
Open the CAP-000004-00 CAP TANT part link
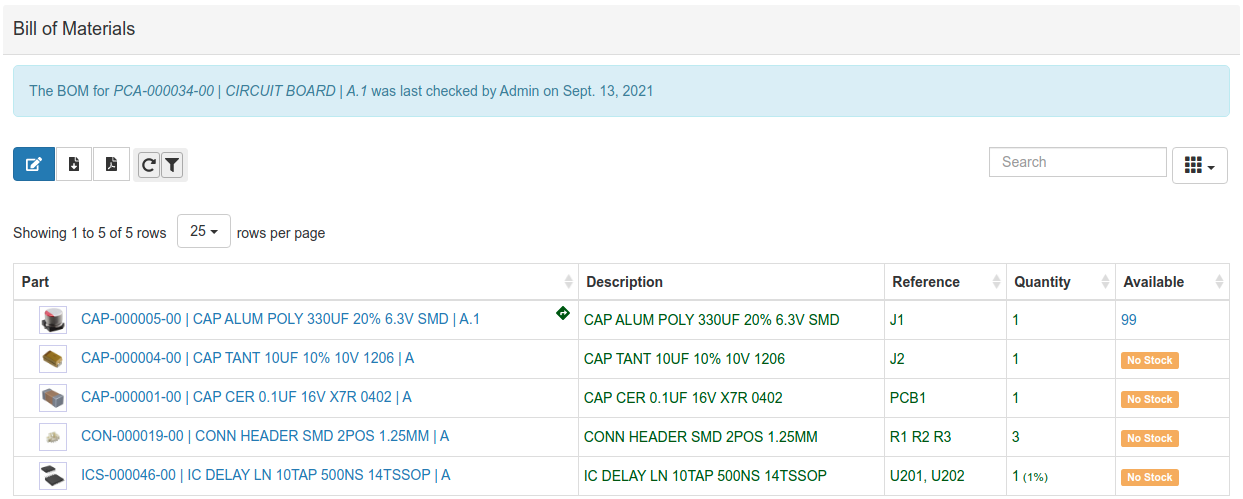coord(247,358)
